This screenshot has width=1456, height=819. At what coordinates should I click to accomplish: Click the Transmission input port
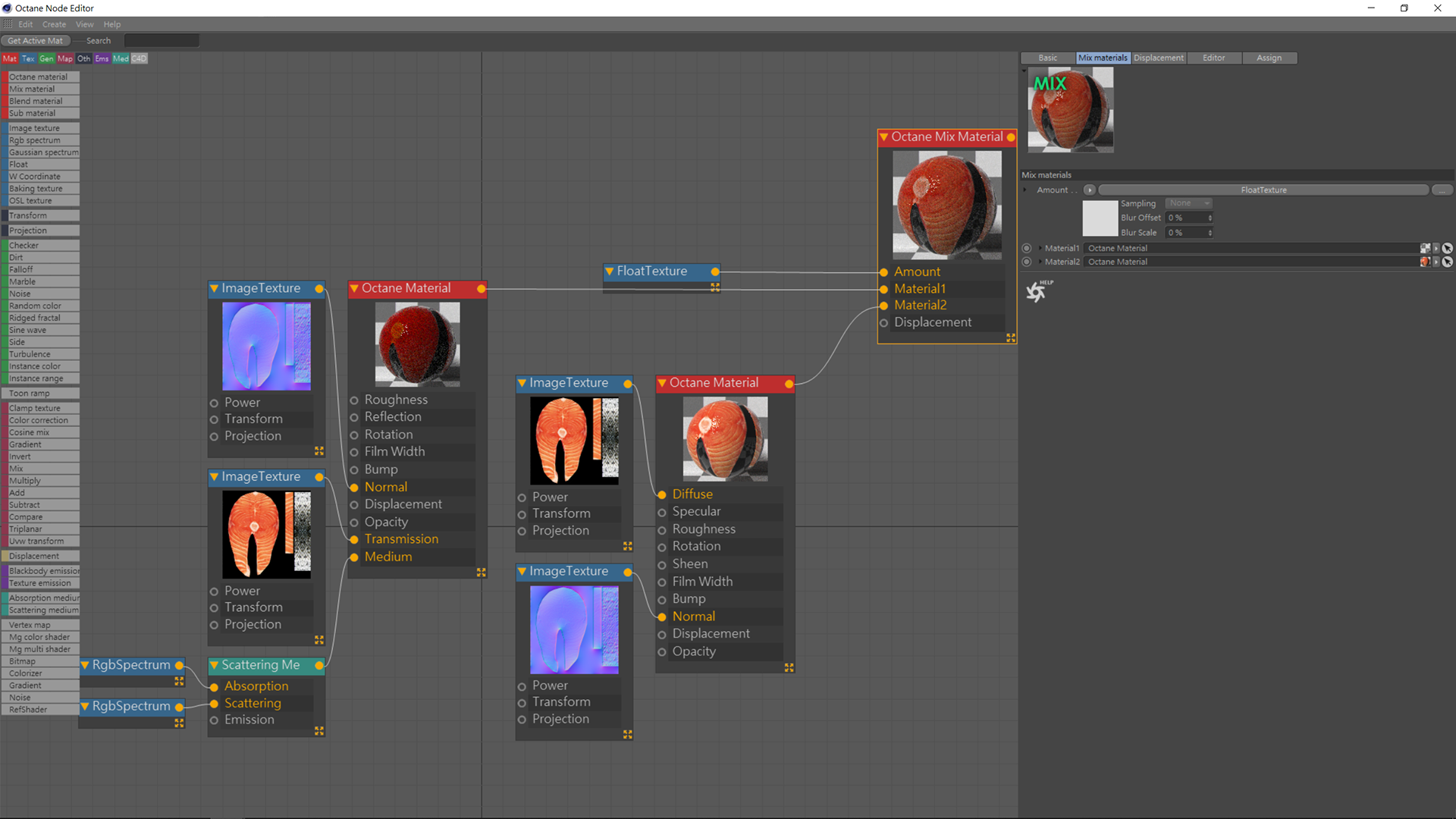354,540
